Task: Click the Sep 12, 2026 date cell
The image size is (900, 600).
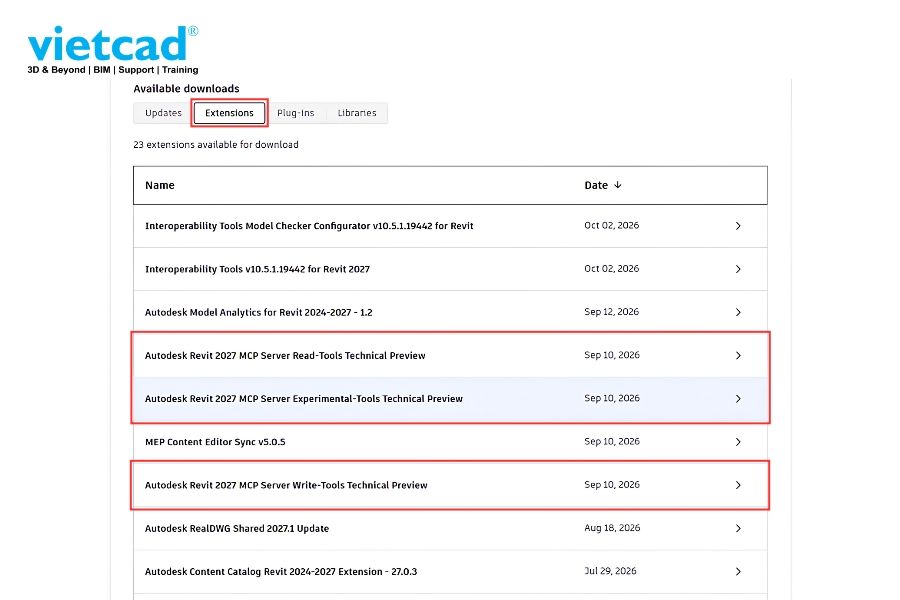Action: (611, 312)
